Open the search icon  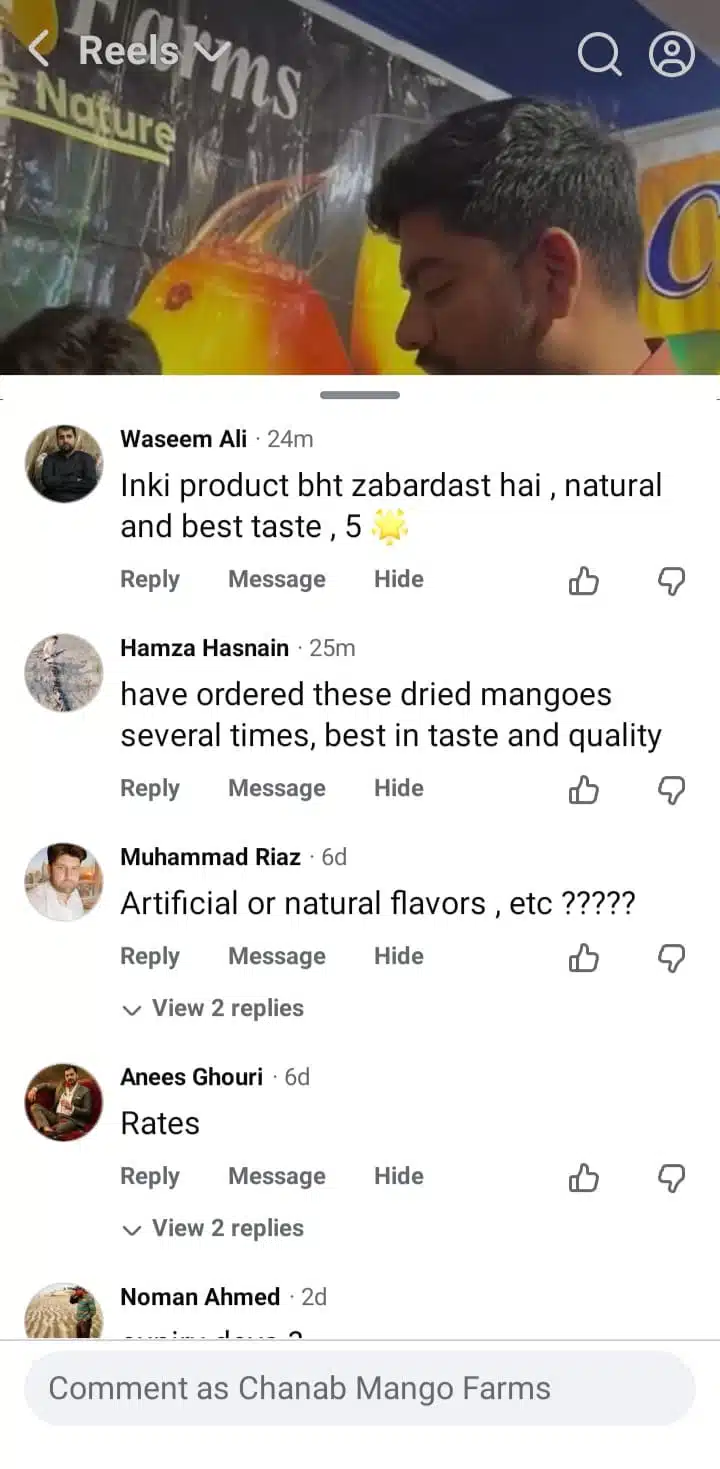pyautogui.click(x=599, y=54)
